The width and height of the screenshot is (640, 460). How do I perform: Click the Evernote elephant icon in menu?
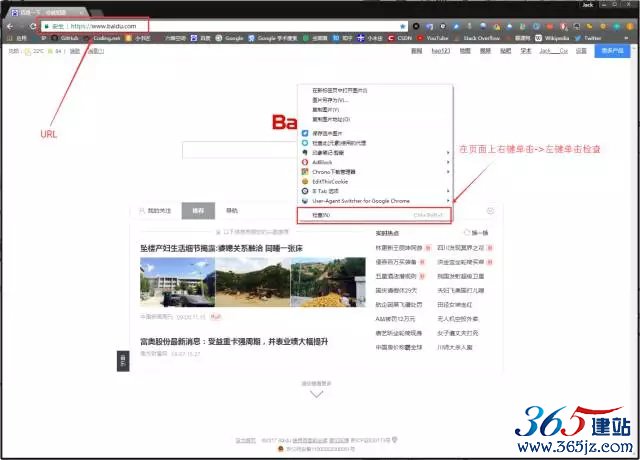pyautogui.click(x=304, y=152)
